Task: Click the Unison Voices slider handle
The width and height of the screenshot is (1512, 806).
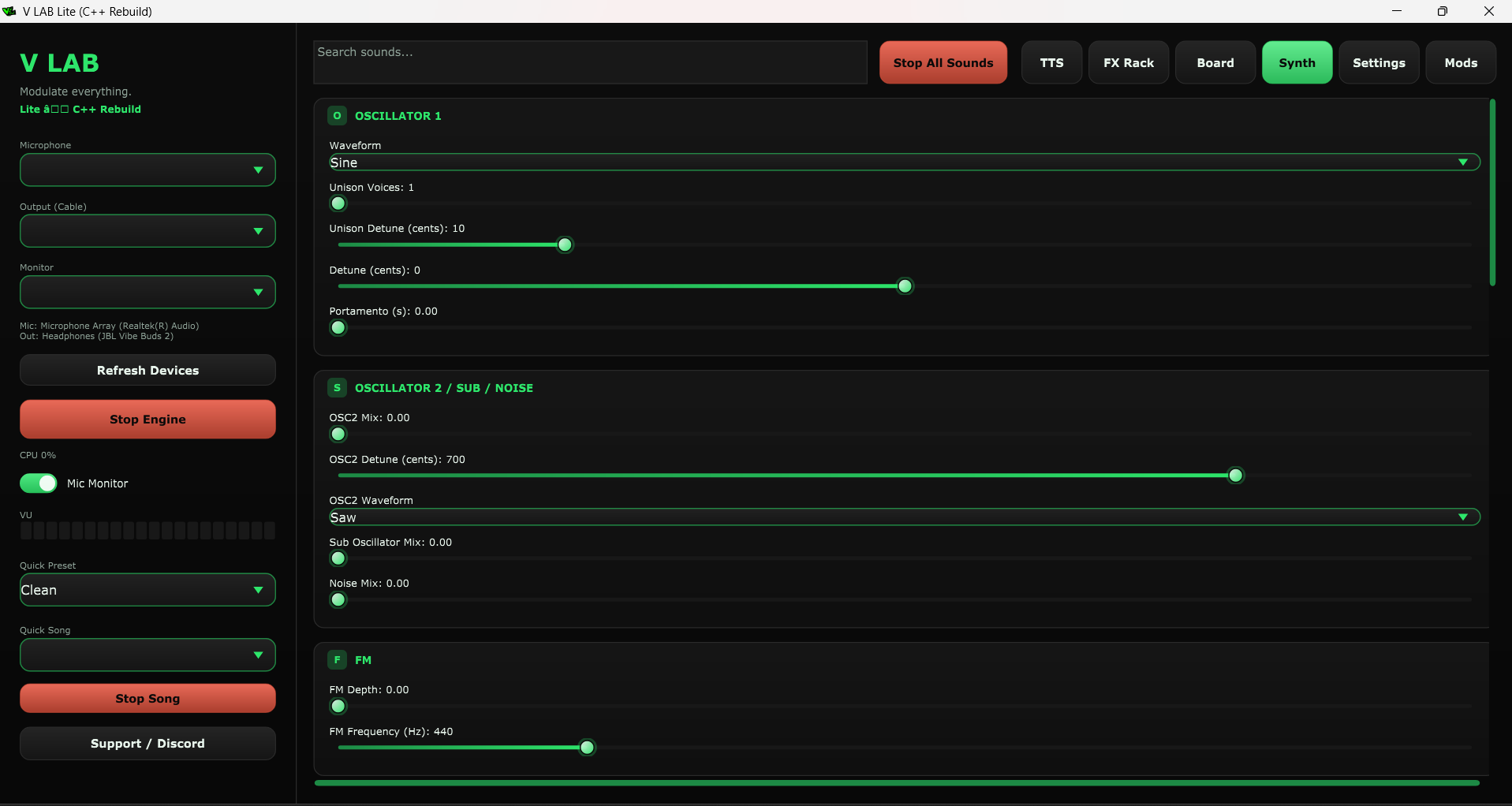Action: coord(338,203)
